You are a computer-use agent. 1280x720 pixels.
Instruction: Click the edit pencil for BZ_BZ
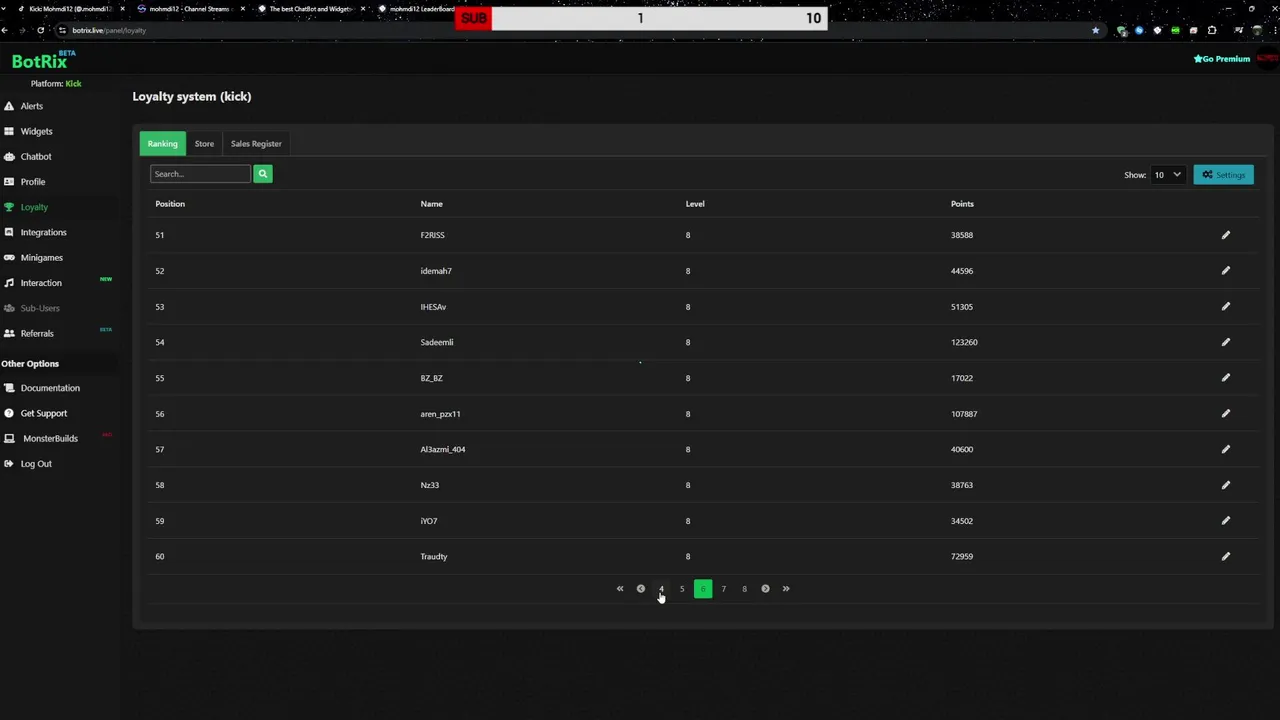pyautogui.click(x=1225, y=378)
